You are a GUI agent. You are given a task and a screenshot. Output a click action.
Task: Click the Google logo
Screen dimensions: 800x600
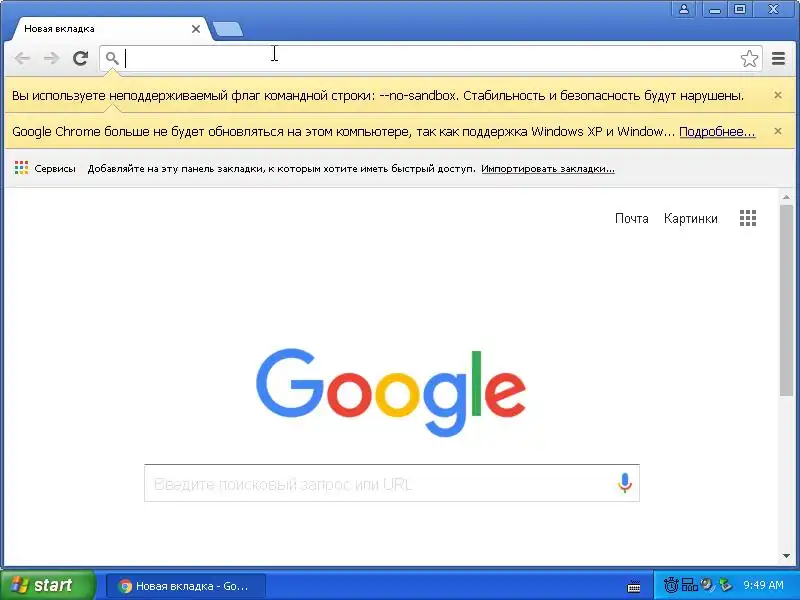(391, 392)
